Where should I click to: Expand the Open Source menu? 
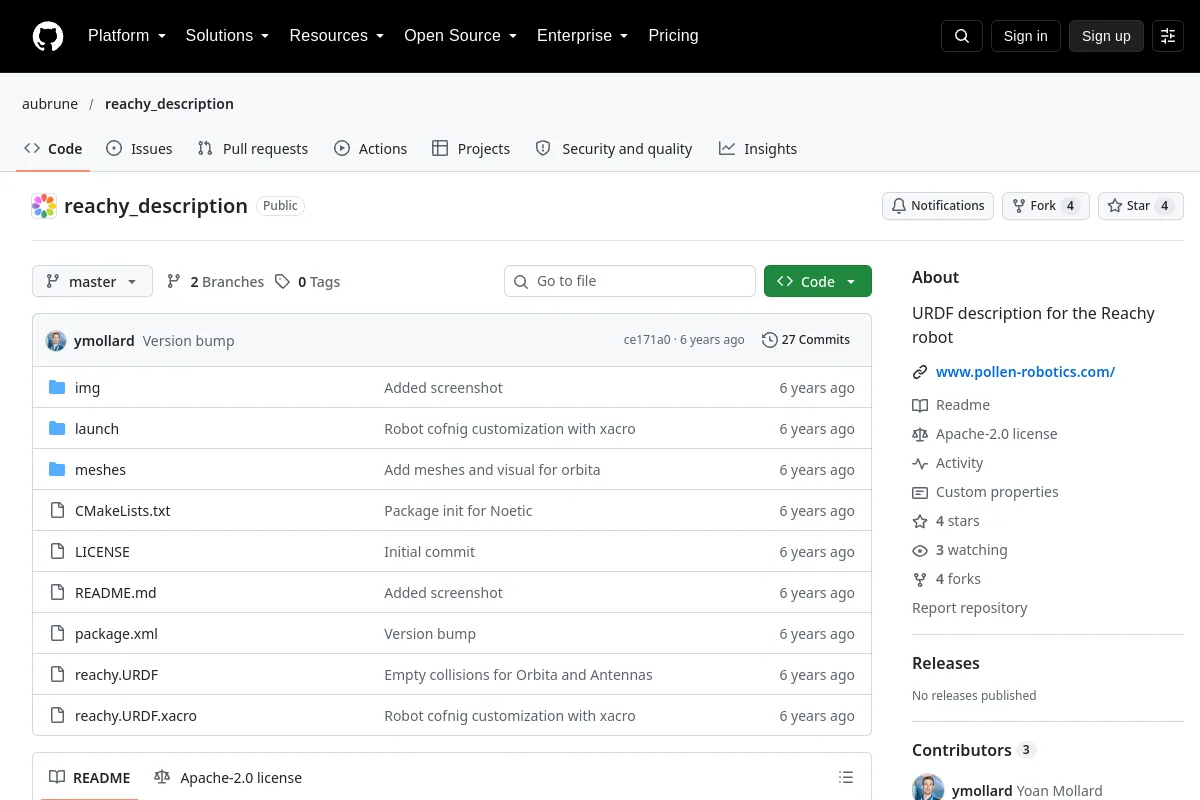(460, 36)
